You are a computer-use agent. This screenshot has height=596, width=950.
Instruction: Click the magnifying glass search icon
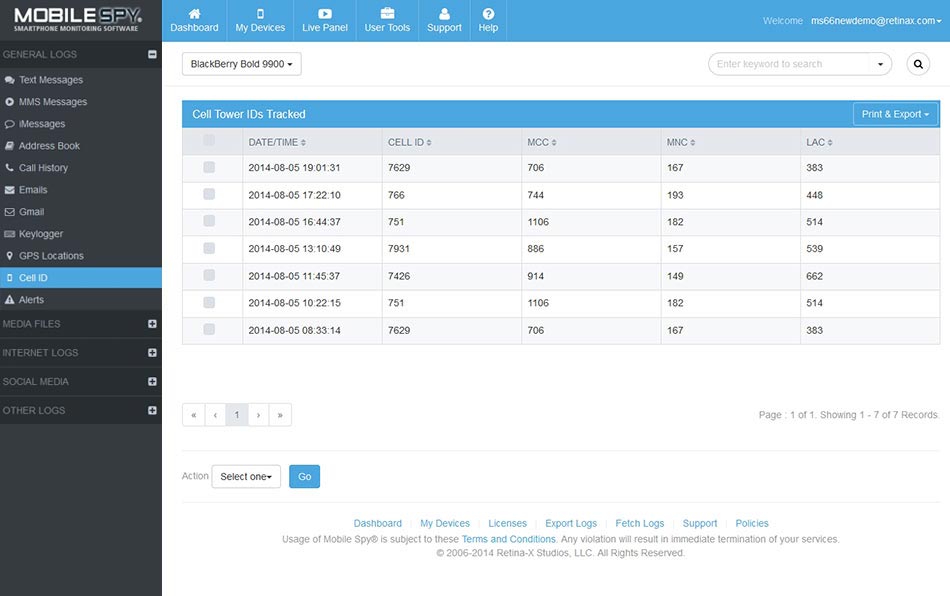coord(917,64)
